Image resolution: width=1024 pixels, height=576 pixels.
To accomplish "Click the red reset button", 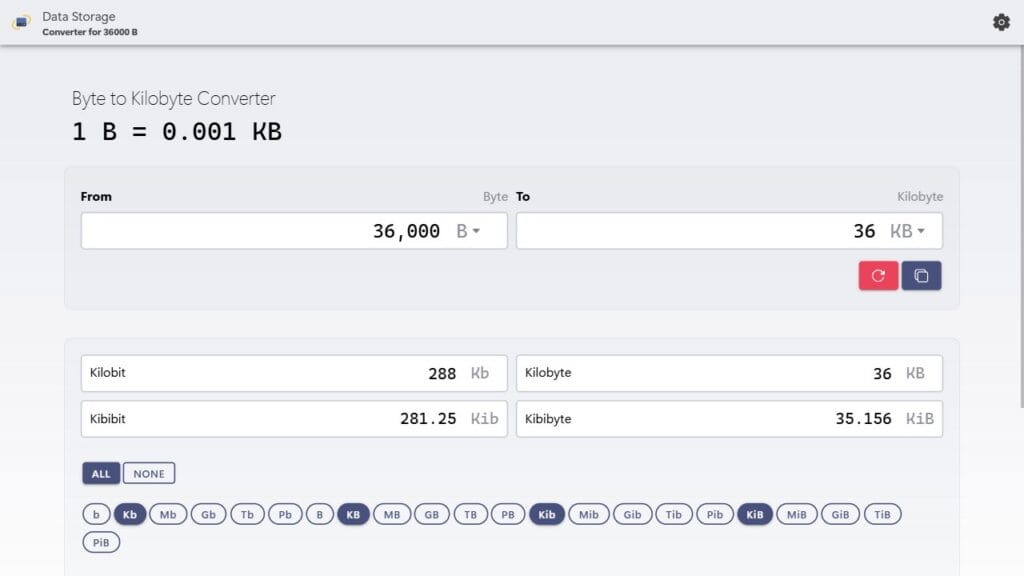I will click(878, 276).
